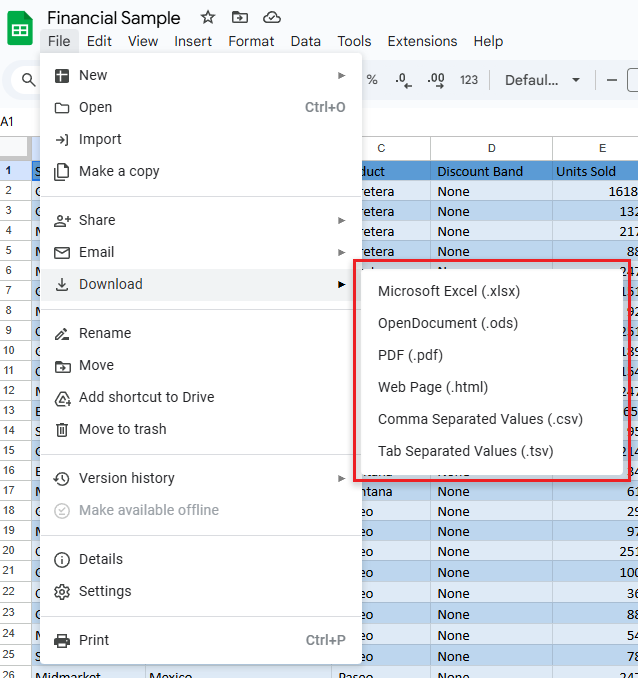
Task: Check the cloud save status icon
Action: click(x=272, y=17)
